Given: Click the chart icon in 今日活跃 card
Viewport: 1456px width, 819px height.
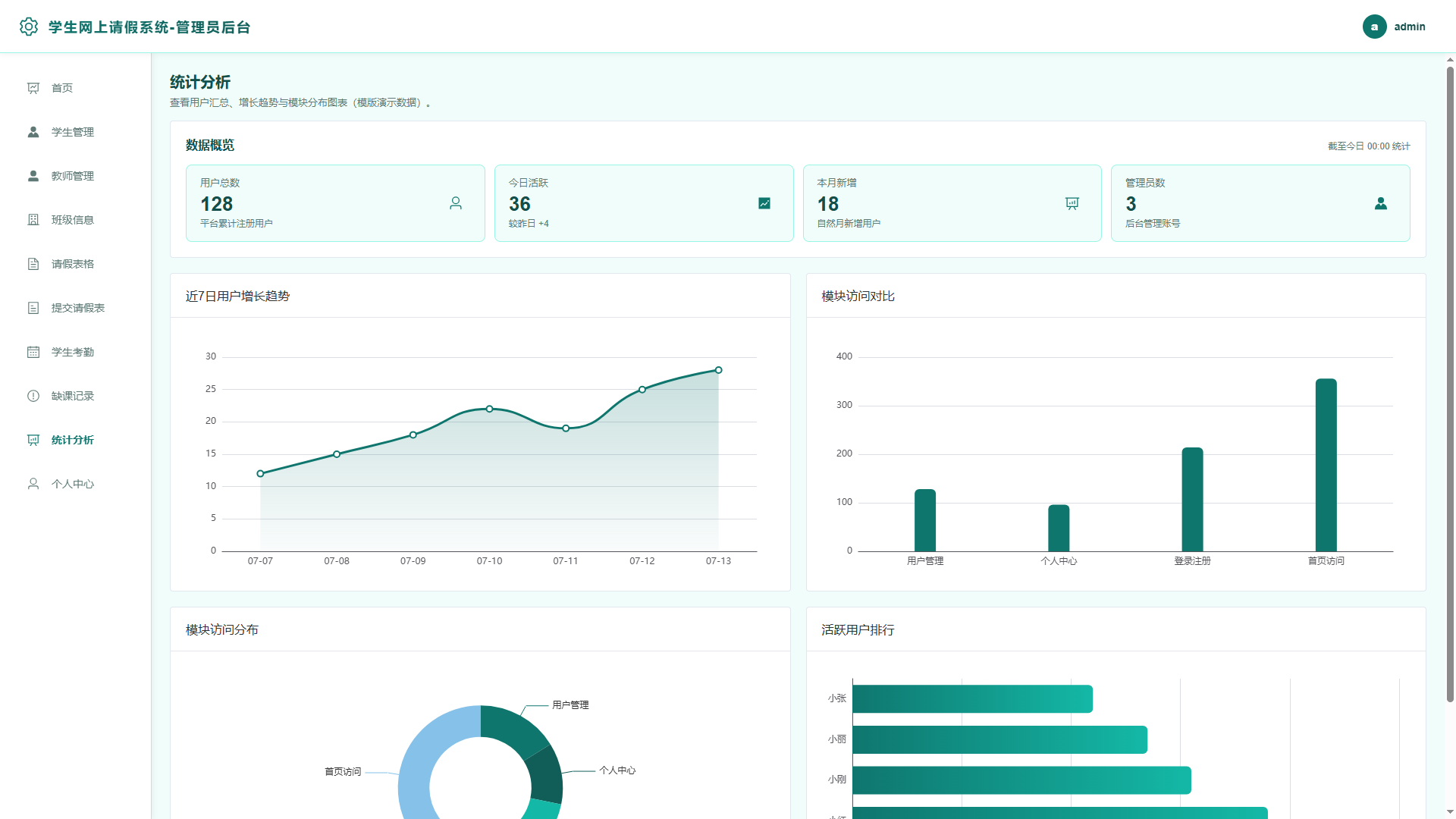Looking at the screenshot, I should click(x=764, y=203).
